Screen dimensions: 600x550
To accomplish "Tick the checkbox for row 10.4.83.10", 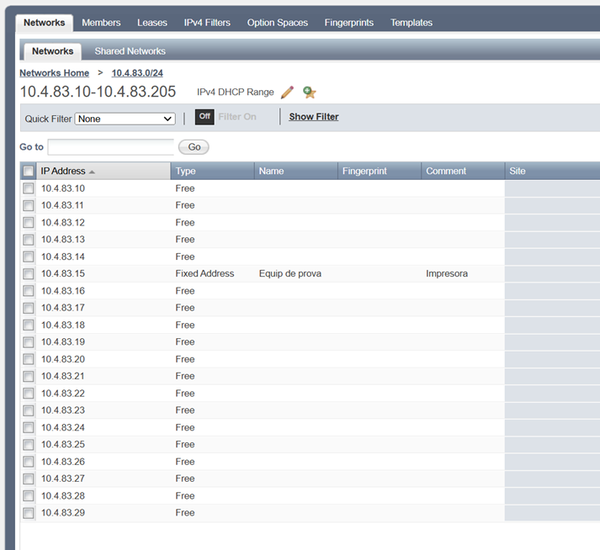I will click(29, 189).
